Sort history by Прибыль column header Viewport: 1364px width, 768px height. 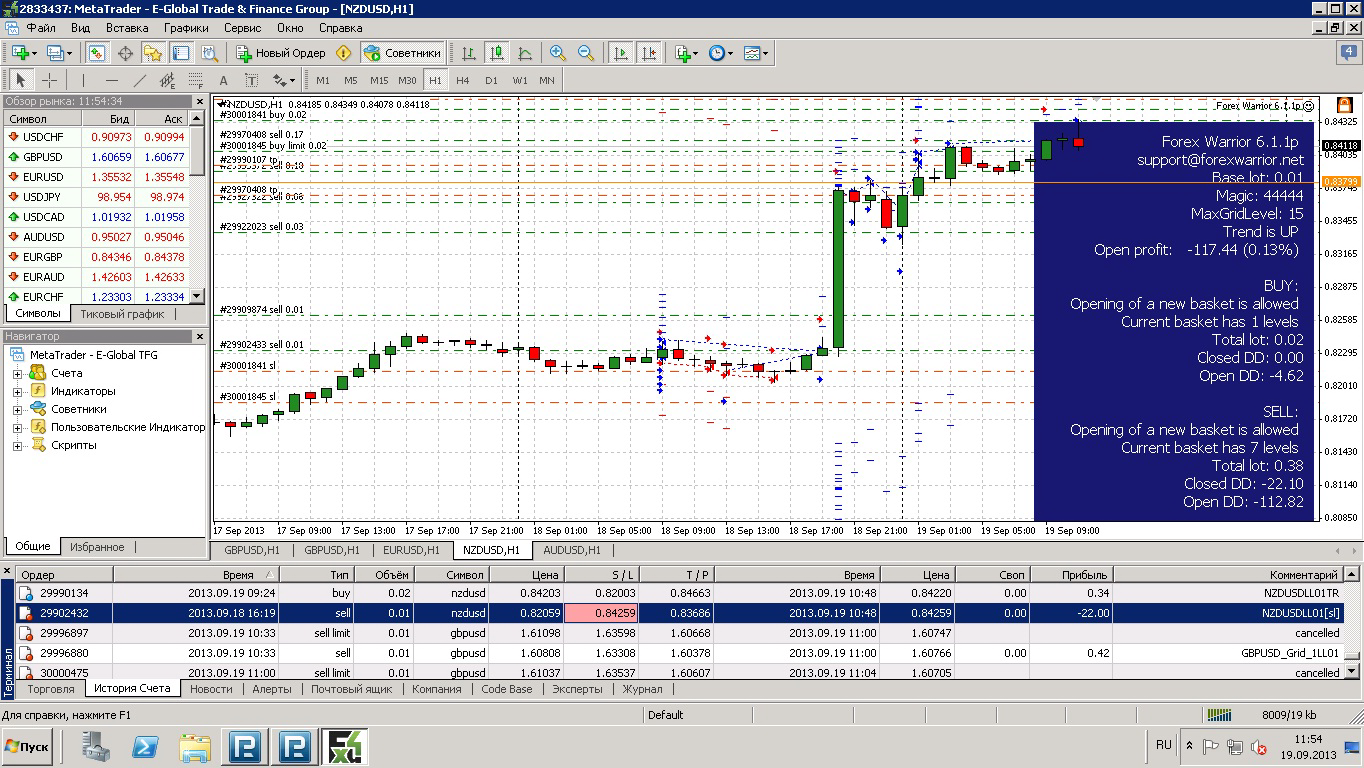[1071, 575]
